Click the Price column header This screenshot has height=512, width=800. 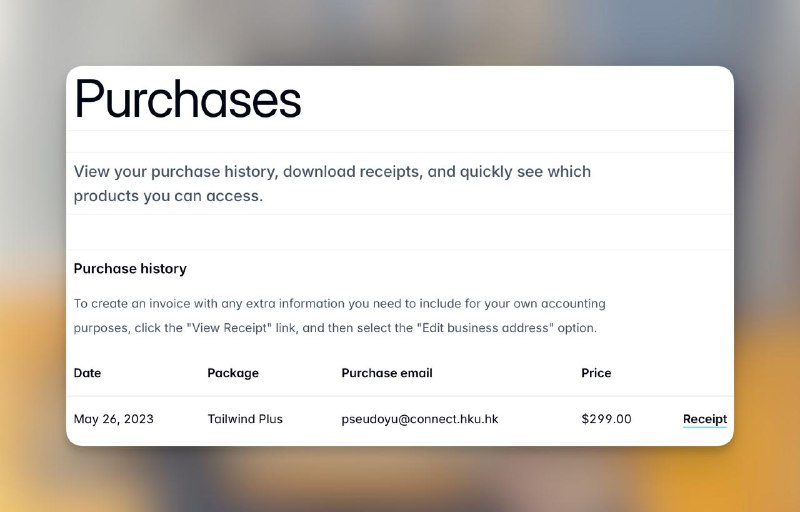(596, 373)
